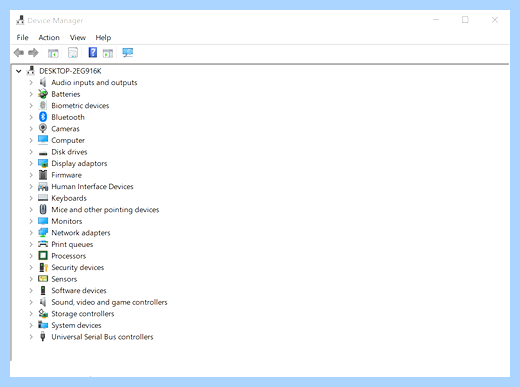The image size is (520, 387).
Task: Click the Universal Serial Bus controllers plug icon
Action: 43,336
